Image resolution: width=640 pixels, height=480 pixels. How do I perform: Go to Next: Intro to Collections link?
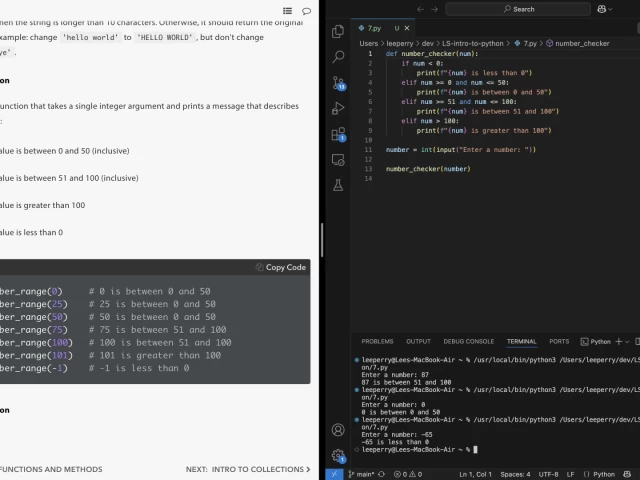248,469
